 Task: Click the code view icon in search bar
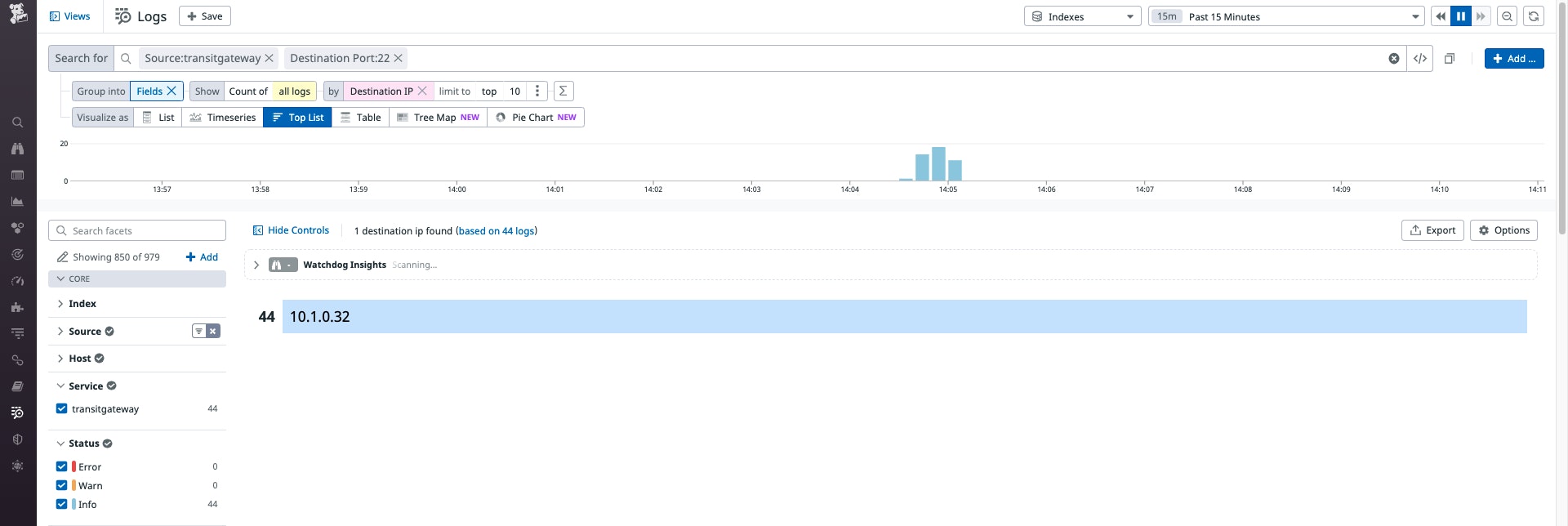[x=1420, y=58]
